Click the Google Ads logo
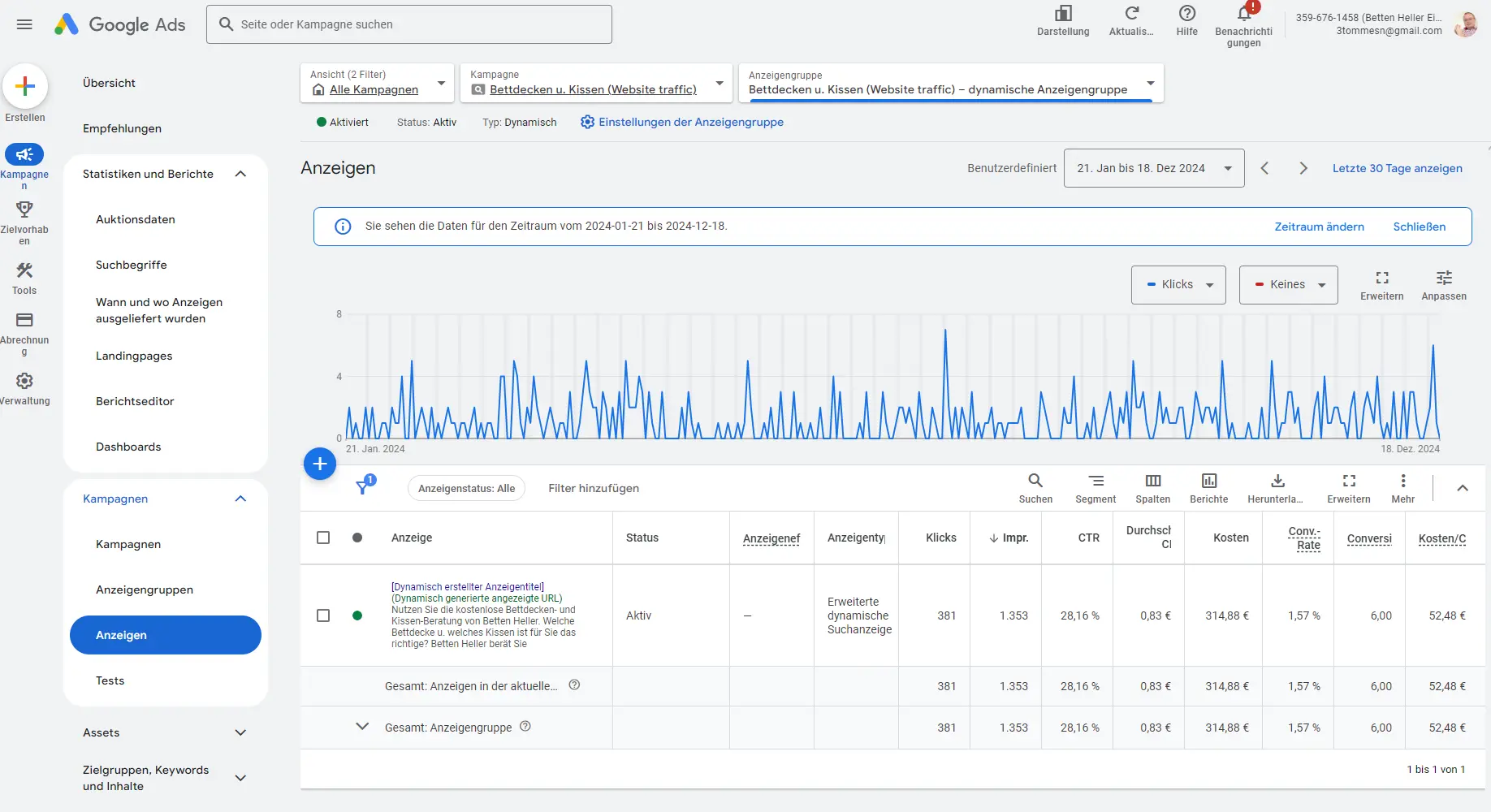Screen dimensions: 1491x812 (119, 24)
